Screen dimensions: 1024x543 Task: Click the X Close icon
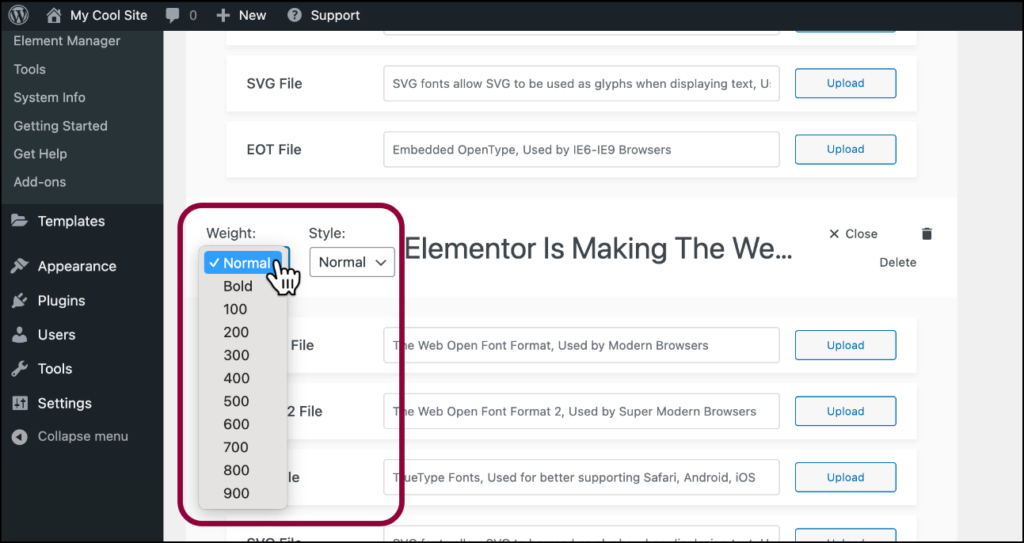point(833,234)
